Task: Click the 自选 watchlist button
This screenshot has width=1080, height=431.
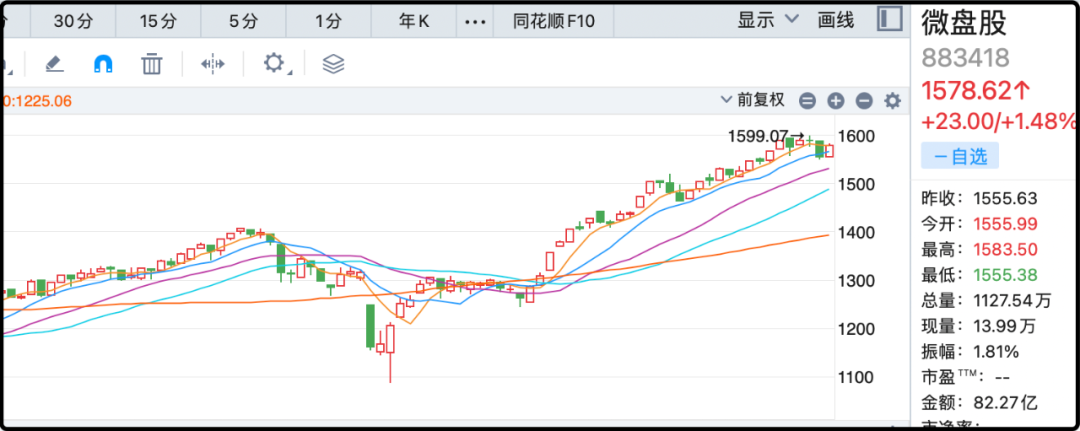Action: [960, 156]
